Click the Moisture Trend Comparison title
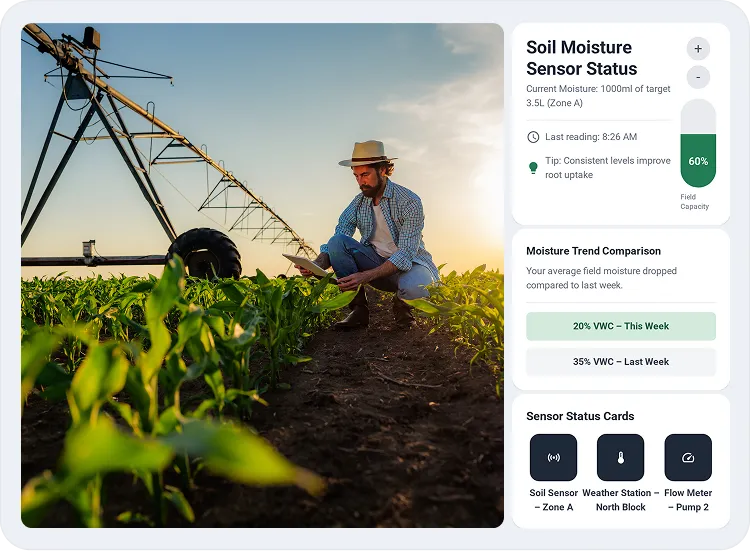This screenshot has width=750, height=551. pyautogui.click(x=593, y=251)
